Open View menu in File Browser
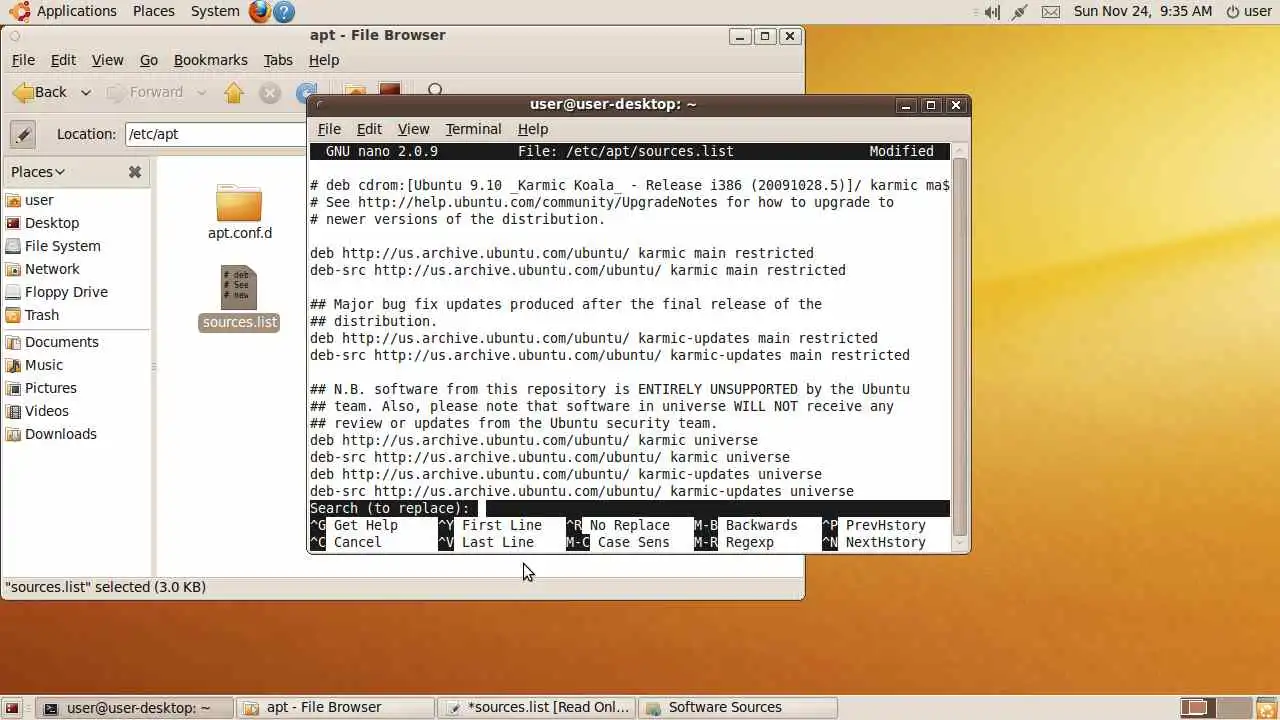The height and width of the screenshot is (720, 1280). 107,60
